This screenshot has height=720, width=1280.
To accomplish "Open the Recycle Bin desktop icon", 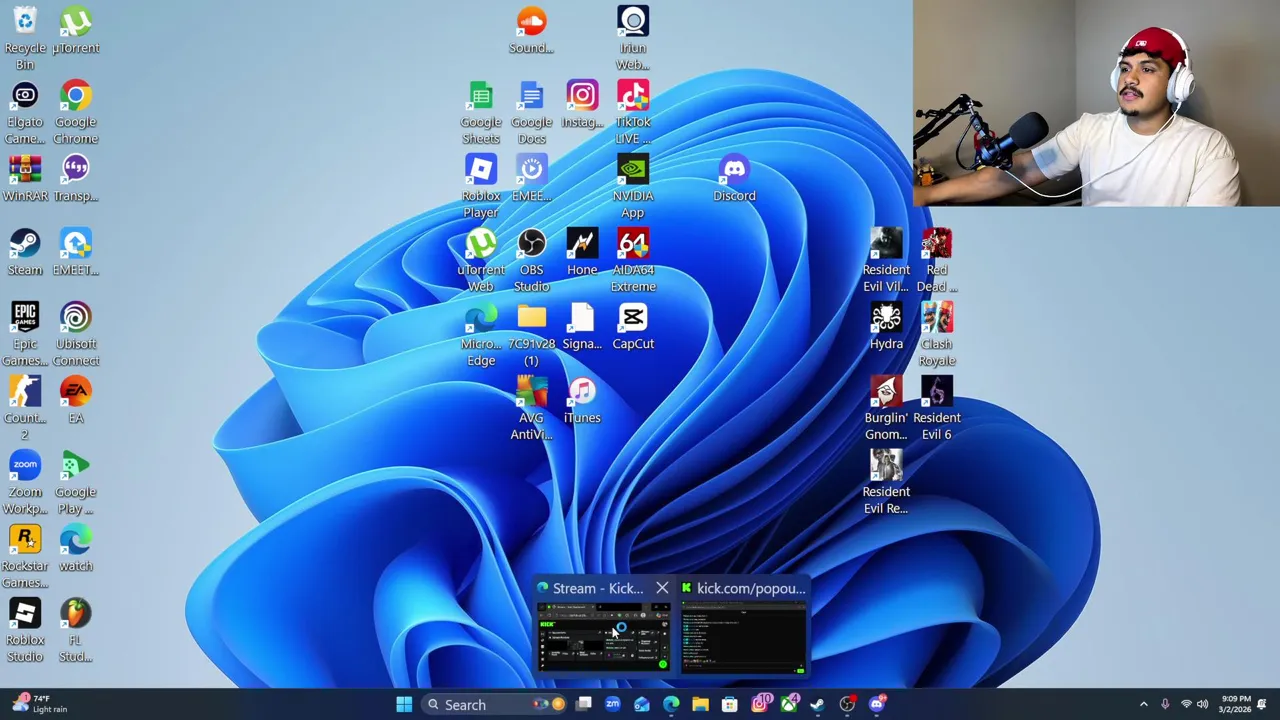I will (x=25, y=38).
